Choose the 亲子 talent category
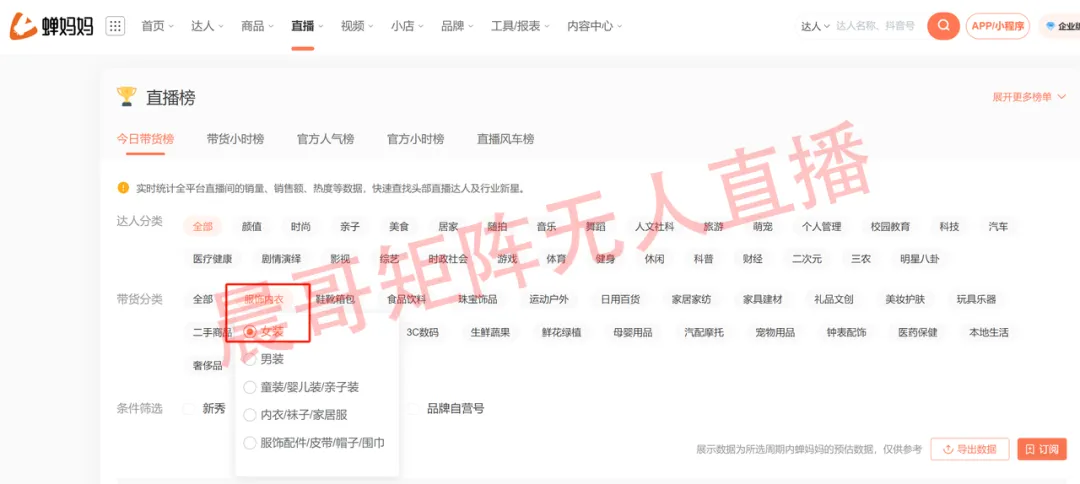The image size is (1080, 484). pyautogui.click(x=349, y=226)
